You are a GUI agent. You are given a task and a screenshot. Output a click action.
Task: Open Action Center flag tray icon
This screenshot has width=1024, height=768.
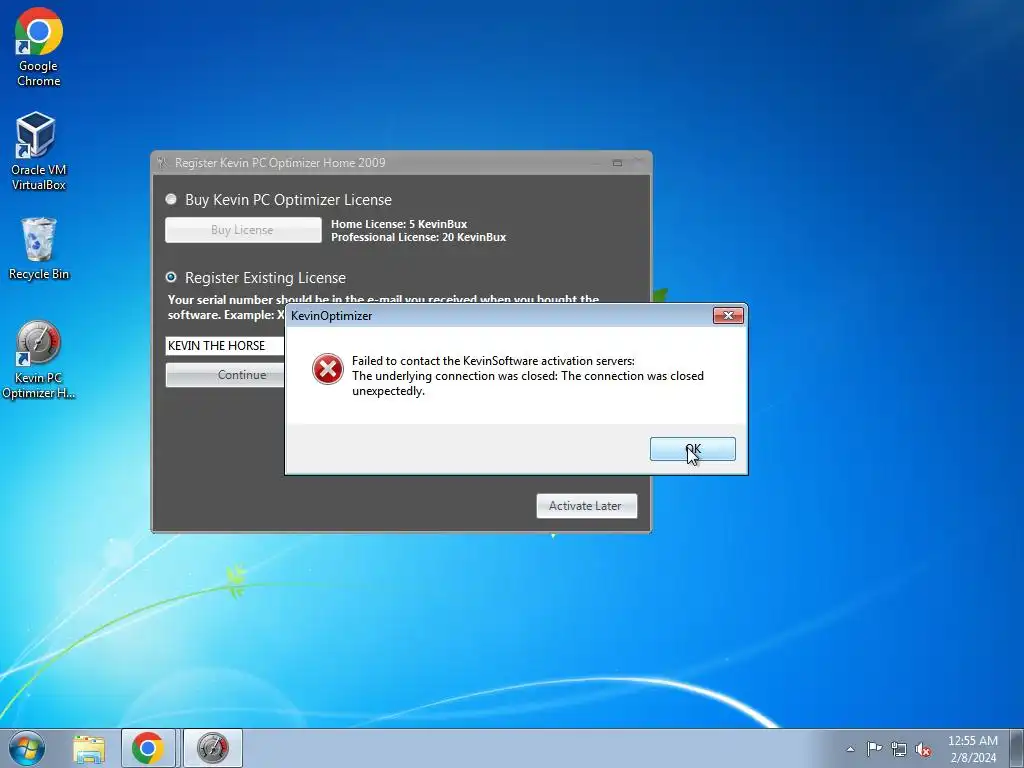874,748
